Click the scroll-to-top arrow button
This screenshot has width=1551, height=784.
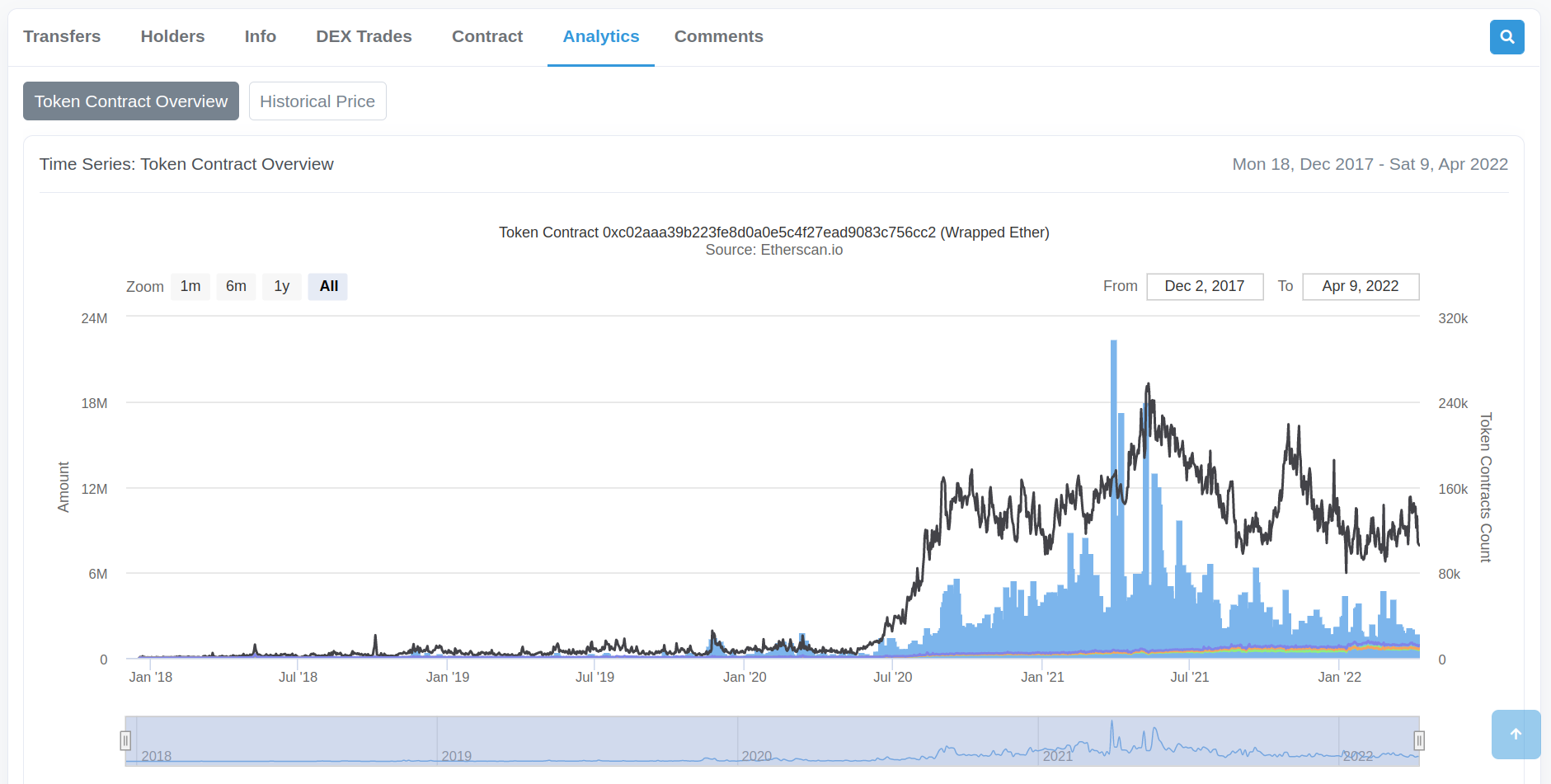coord(1516,735)
